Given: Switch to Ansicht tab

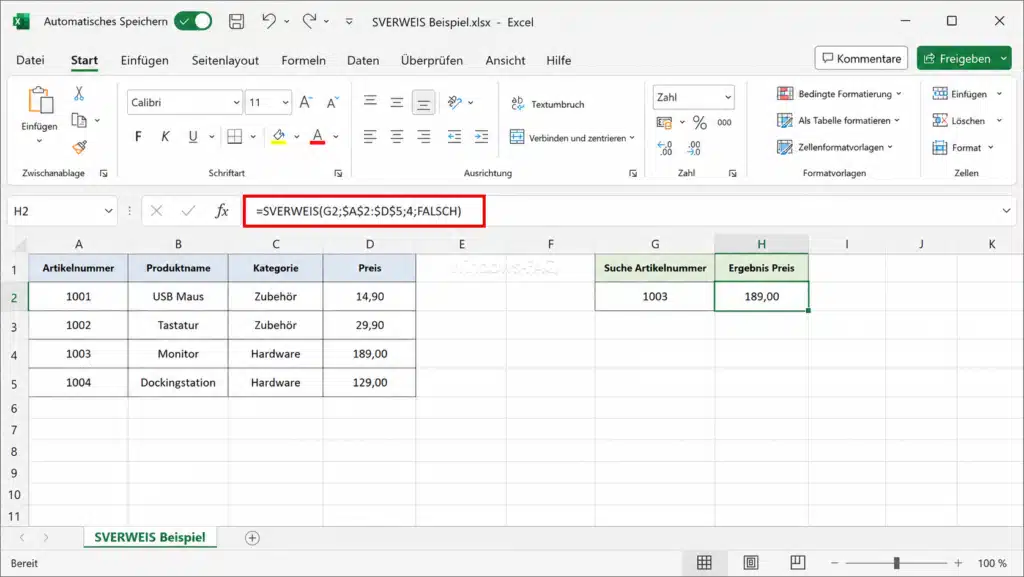Looking at the screenshot, I should 505,60.
